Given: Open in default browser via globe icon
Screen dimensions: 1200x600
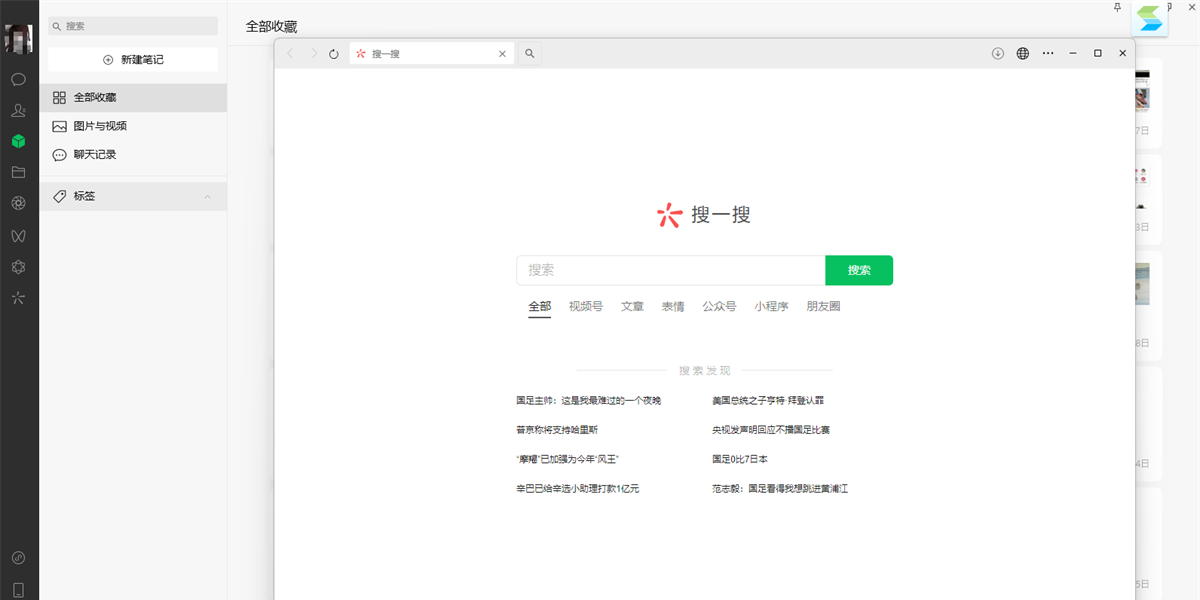Looking at the screenshot, I should (x=1022, y=54).
